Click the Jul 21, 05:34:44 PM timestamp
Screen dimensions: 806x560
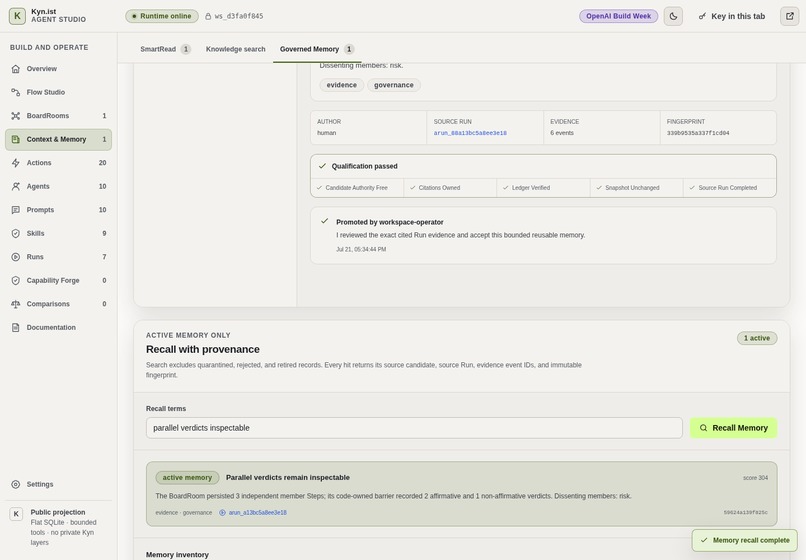coord(361,249)
